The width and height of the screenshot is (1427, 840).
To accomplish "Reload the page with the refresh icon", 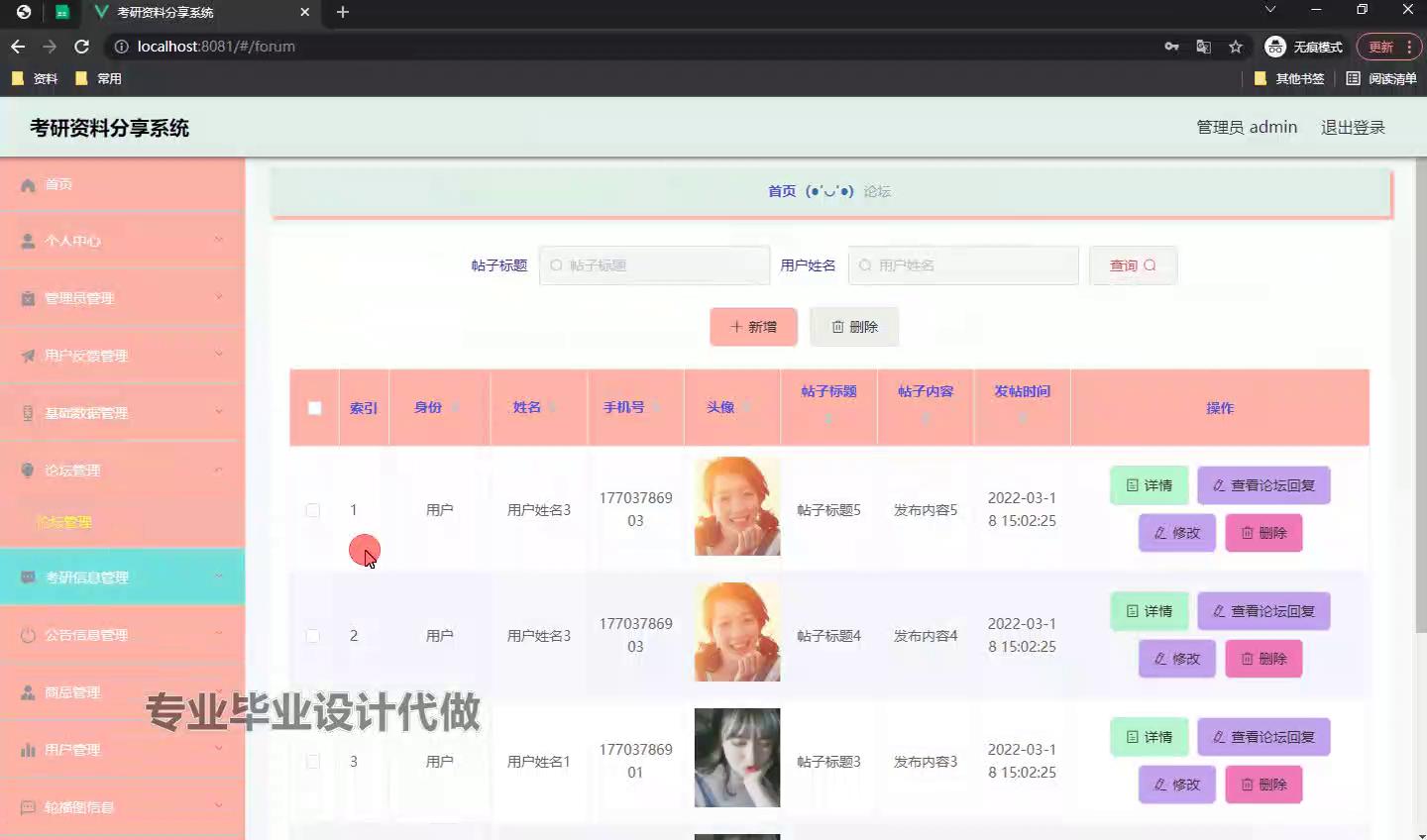I will click(81, 47).
